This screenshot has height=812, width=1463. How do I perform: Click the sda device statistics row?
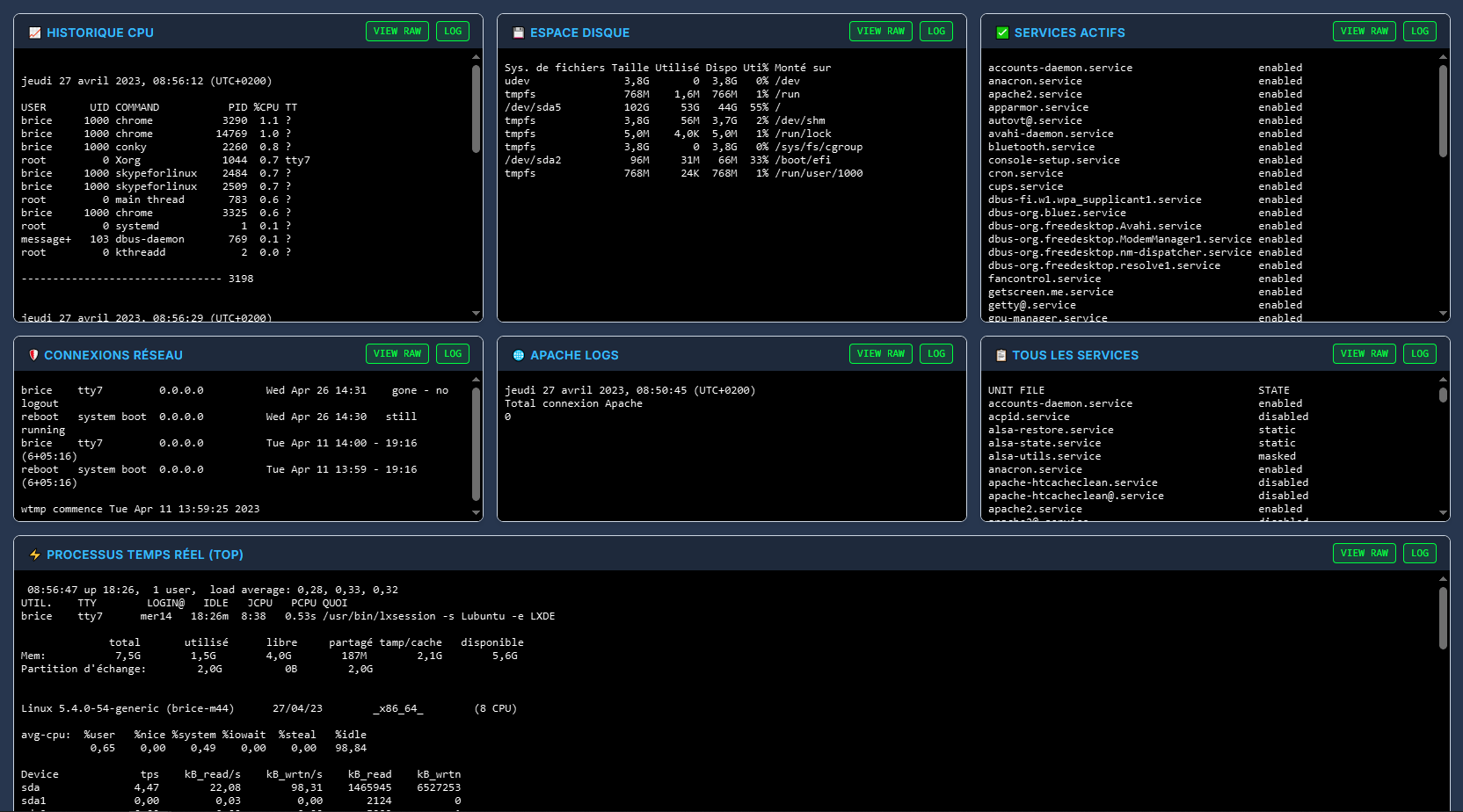(x=241, y=787)
